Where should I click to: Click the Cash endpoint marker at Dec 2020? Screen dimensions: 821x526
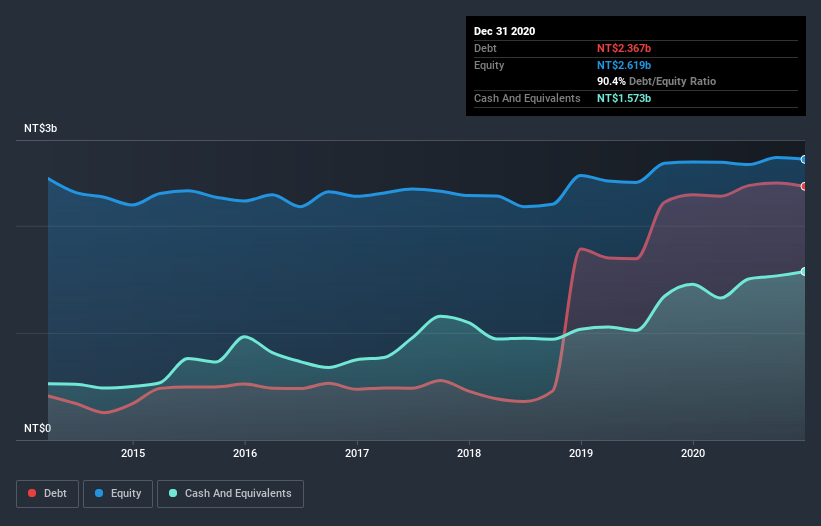[804, 272]
